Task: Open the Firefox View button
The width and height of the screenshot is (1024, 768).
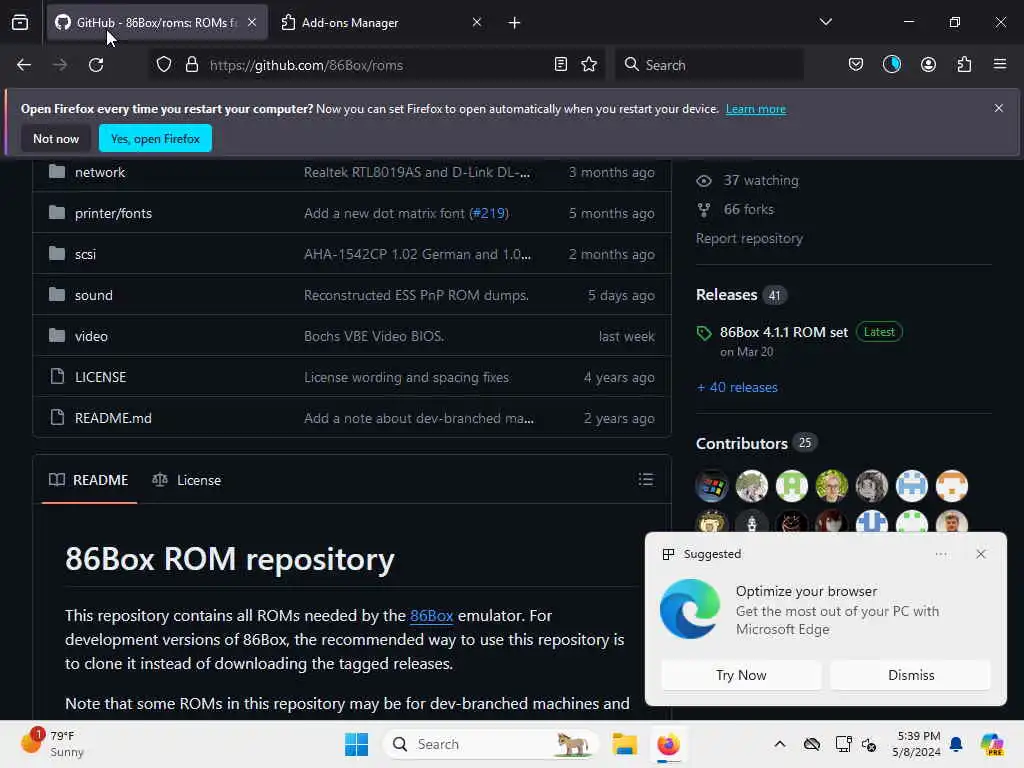Action: coord(20,22)
